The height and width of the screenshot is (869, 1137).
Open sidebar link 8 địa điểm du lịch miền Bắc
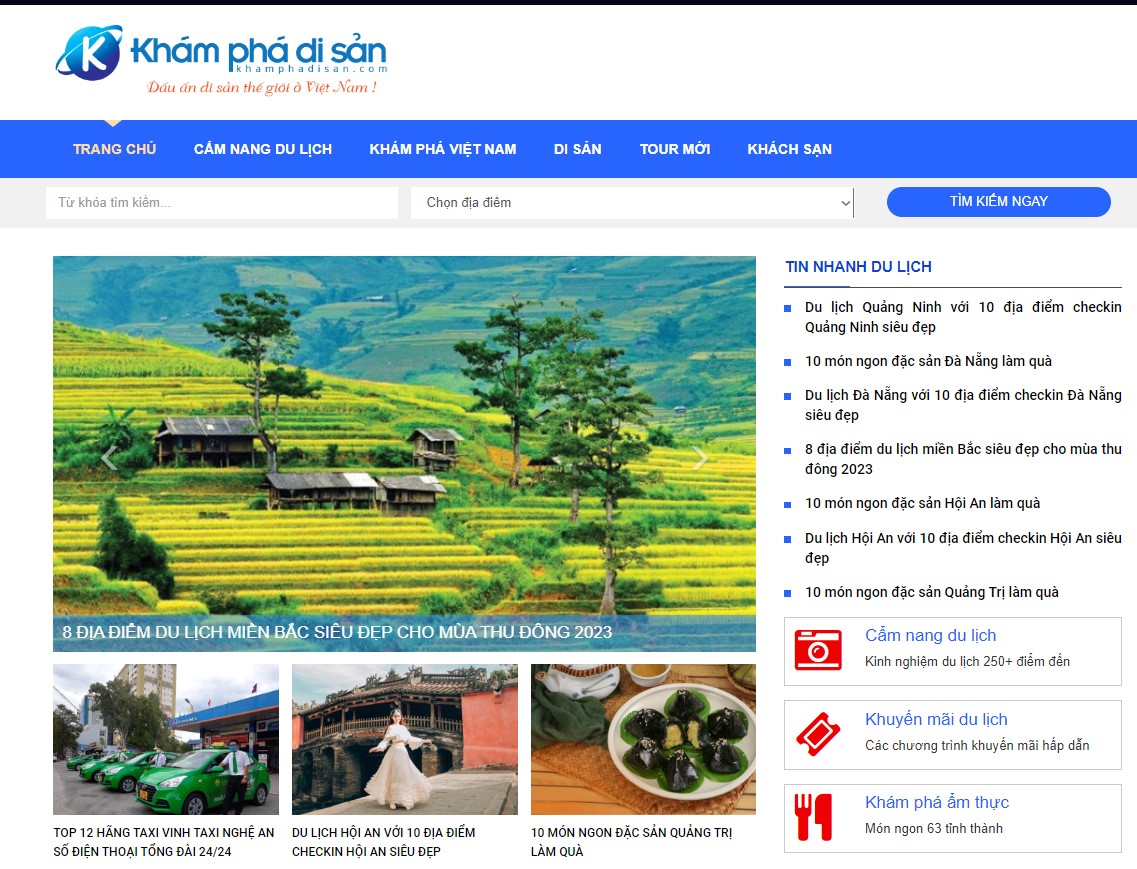tap(963, 458)
